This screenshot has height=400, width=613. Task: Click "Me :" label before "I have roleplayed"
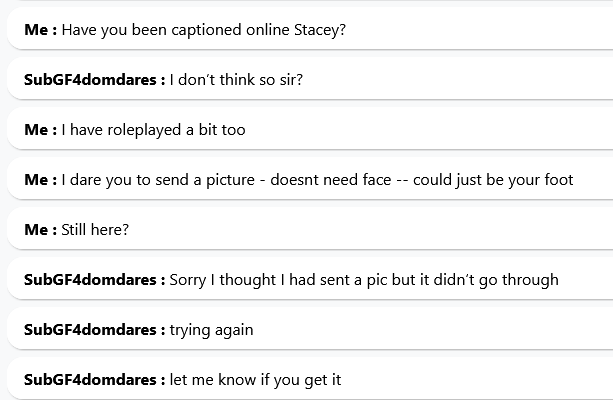click(x=40, y=130)
